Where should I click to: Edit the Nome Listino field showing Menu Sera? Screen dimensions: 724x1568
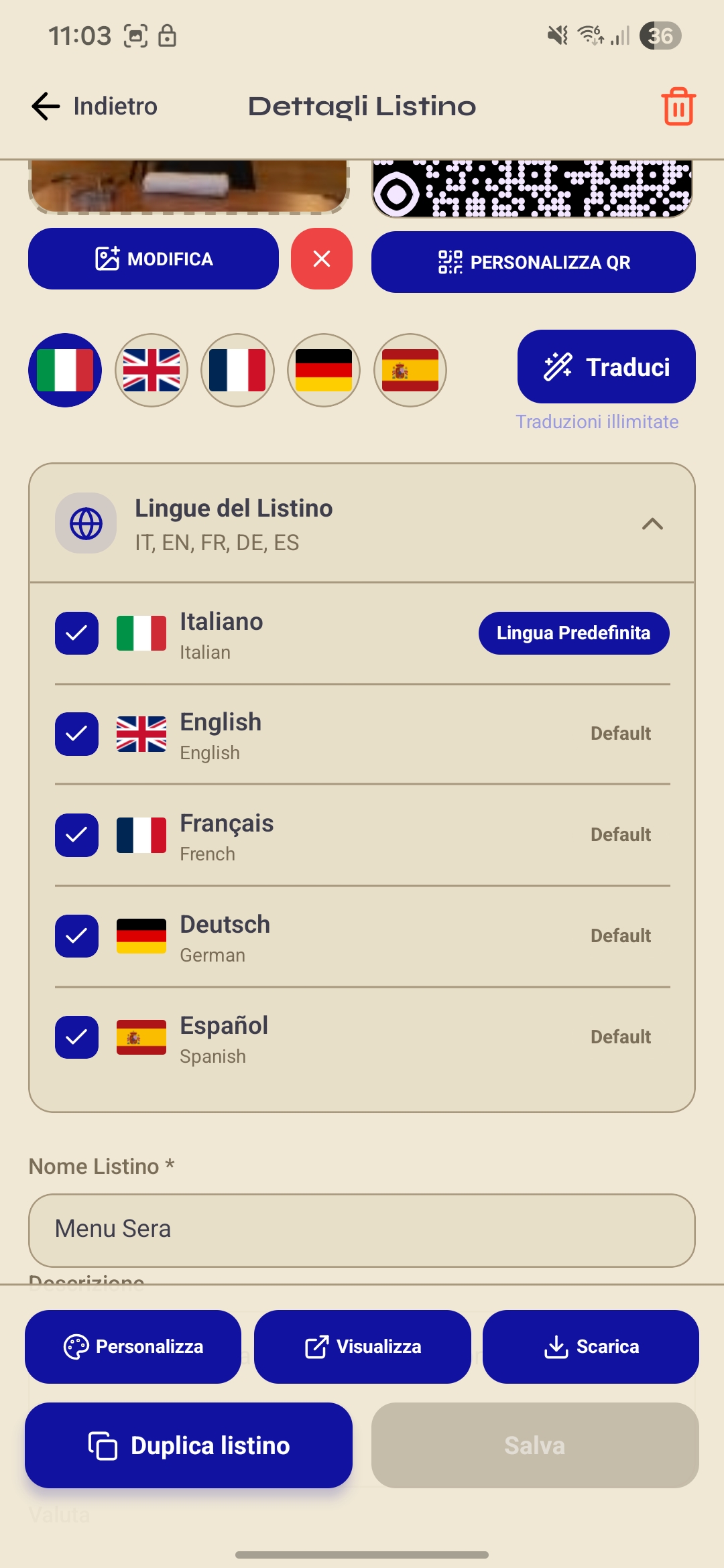point(362,1230)
